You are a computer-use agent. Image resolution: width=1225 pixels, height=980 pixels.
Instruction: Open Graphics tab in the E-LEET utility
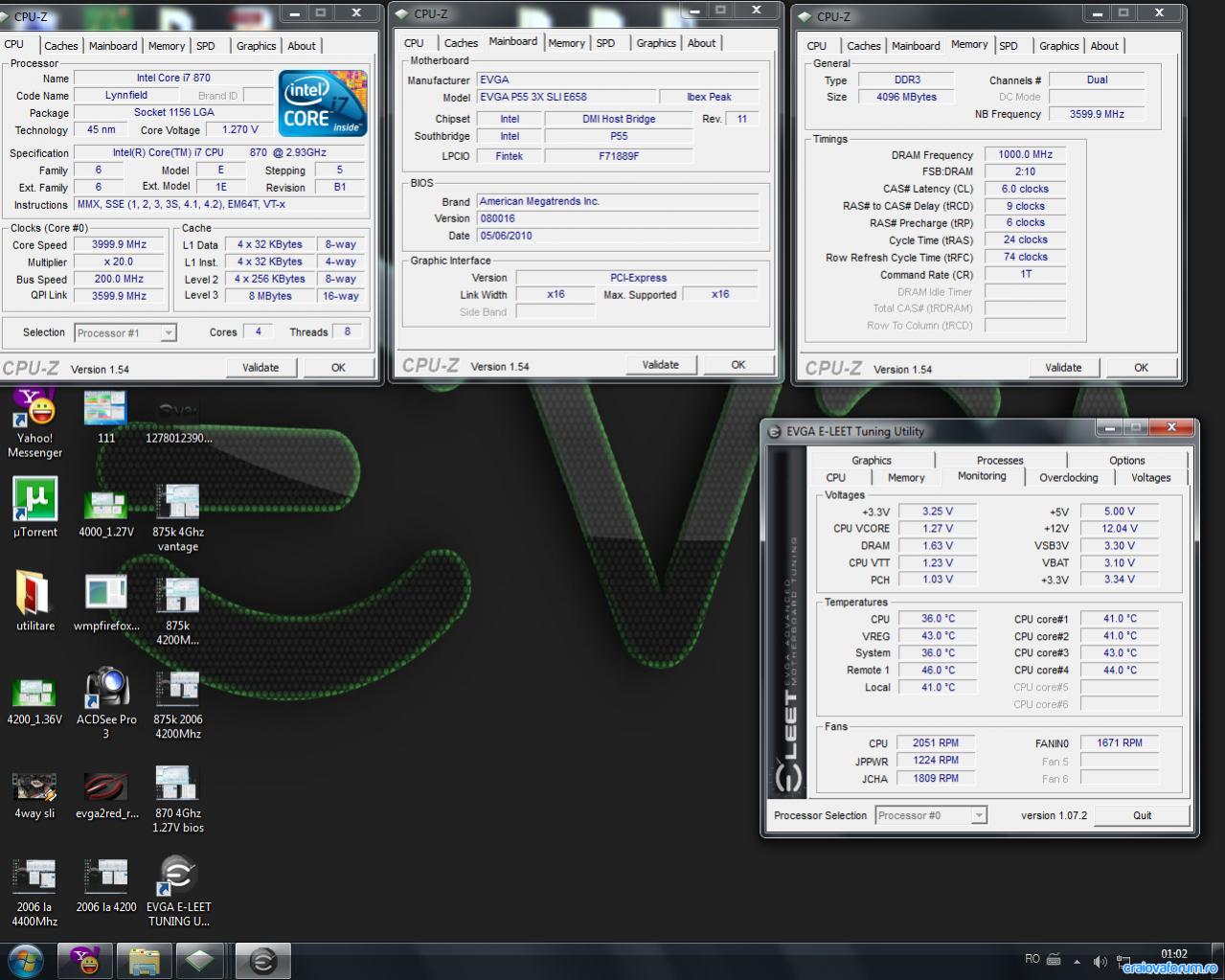pos(872,460)
